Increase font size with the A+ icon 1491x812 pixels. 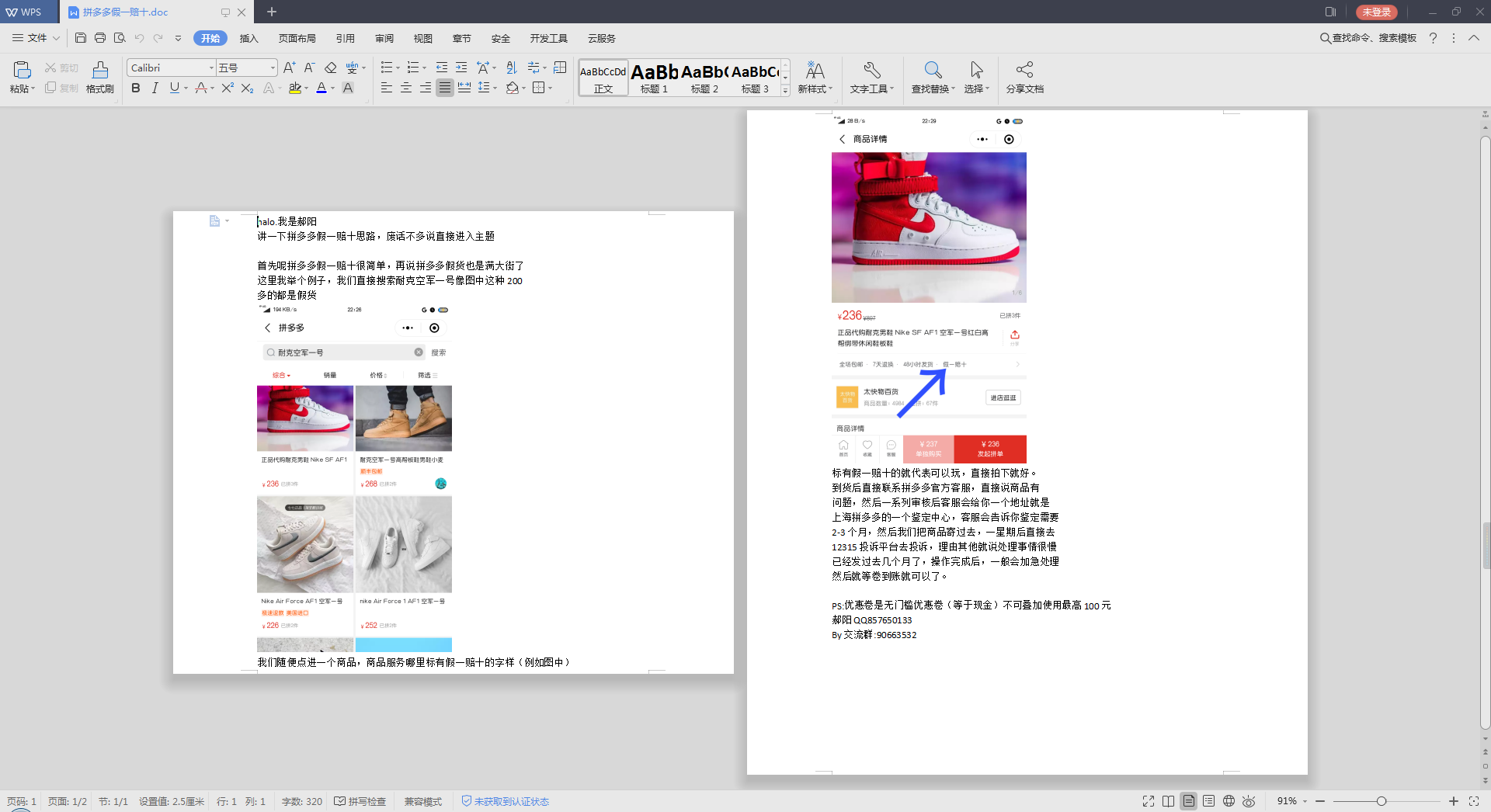[289, 68]
